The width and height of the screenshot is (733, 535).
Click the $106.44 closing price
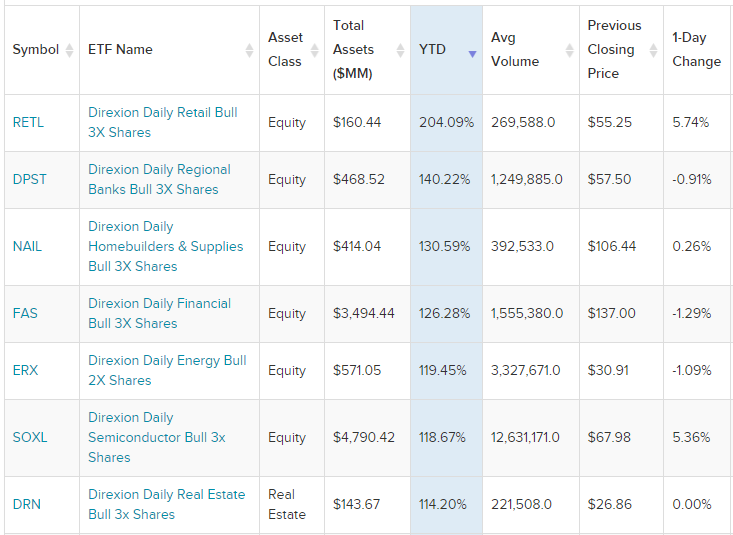pos(612,246)
